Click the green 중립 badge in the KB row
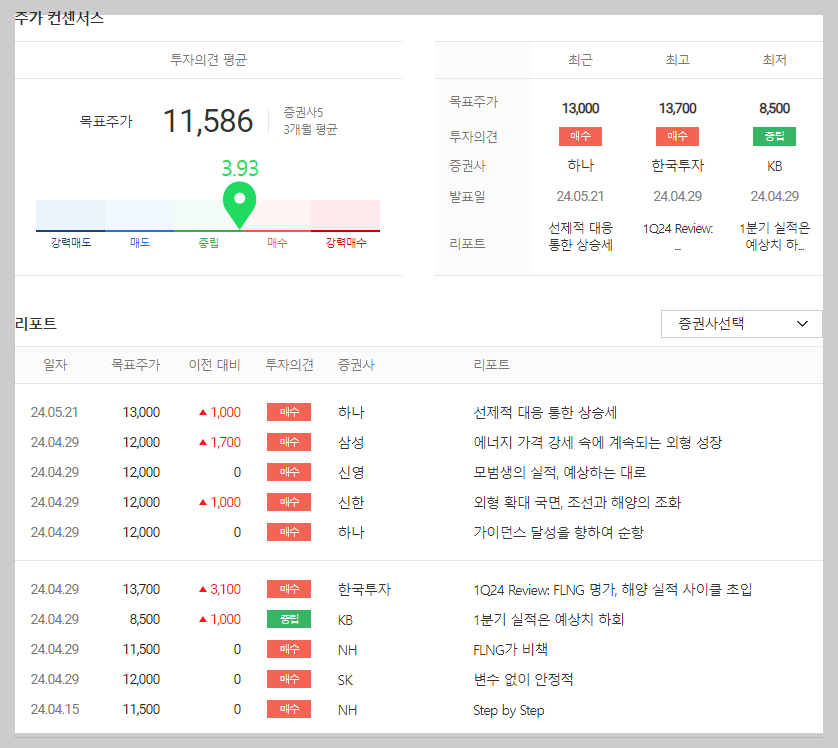 pos(289,619)
